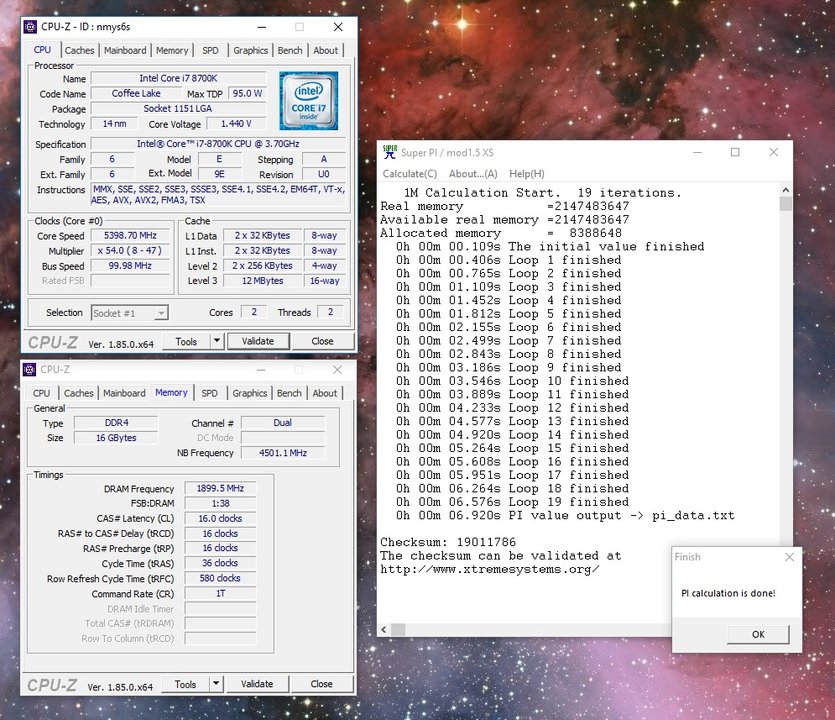Click the Core Voltage value 1.440 V
835x720 pixels.
[236, 124]
